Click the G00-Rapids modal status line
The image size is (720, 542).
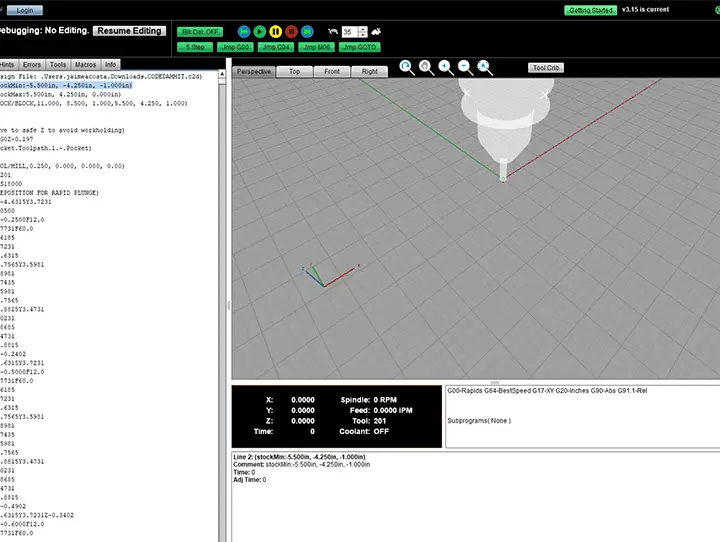coord(547,391)
